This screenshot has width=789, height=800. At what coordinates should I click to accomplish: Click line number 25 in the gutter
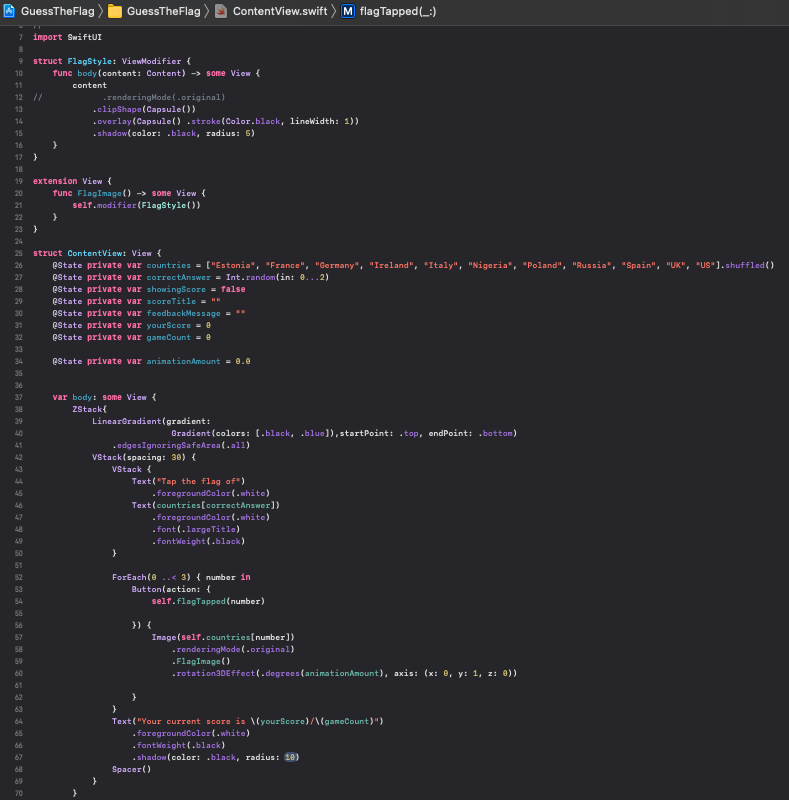click(x=18, y=254)
